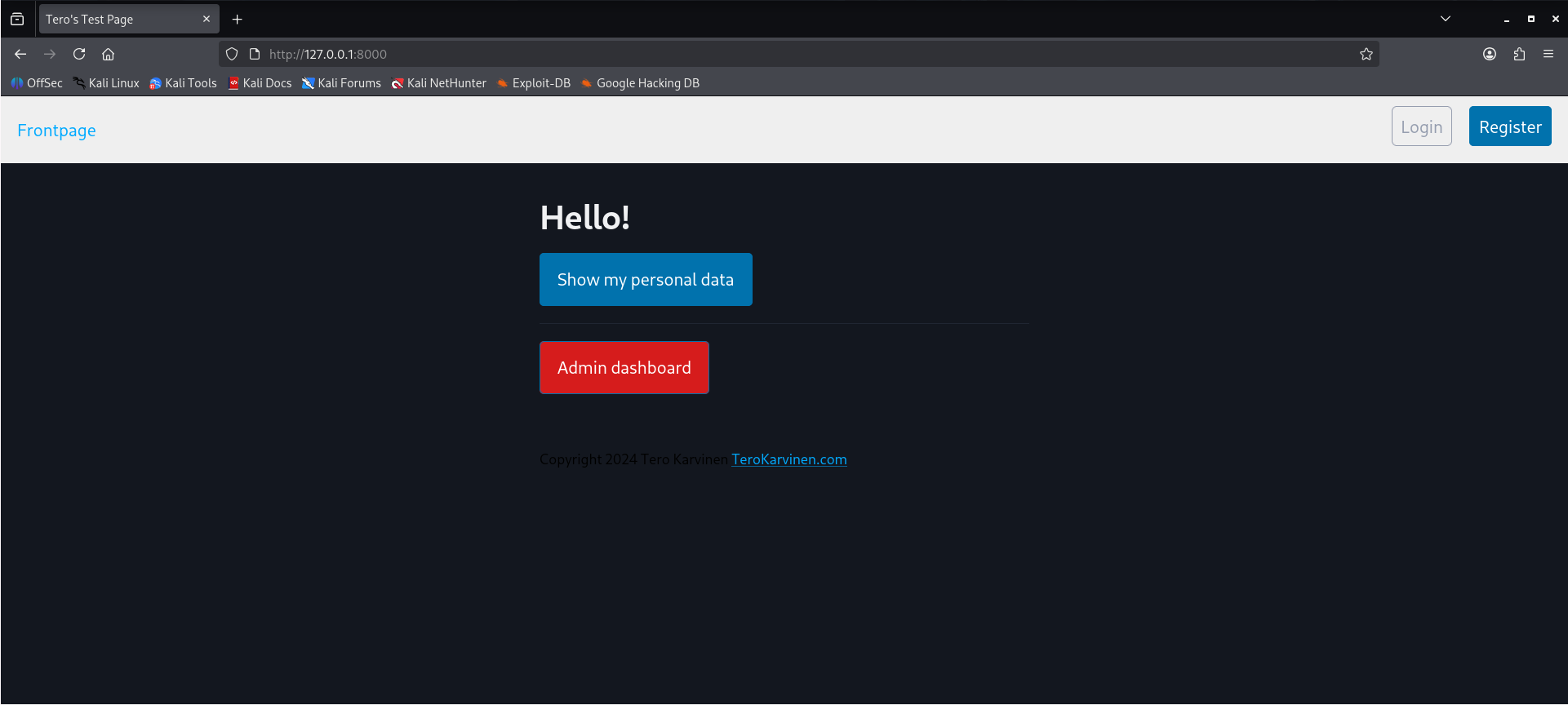Open a new tab with plus button
The width and height of the screenshot is (1568, 705).
237,19
